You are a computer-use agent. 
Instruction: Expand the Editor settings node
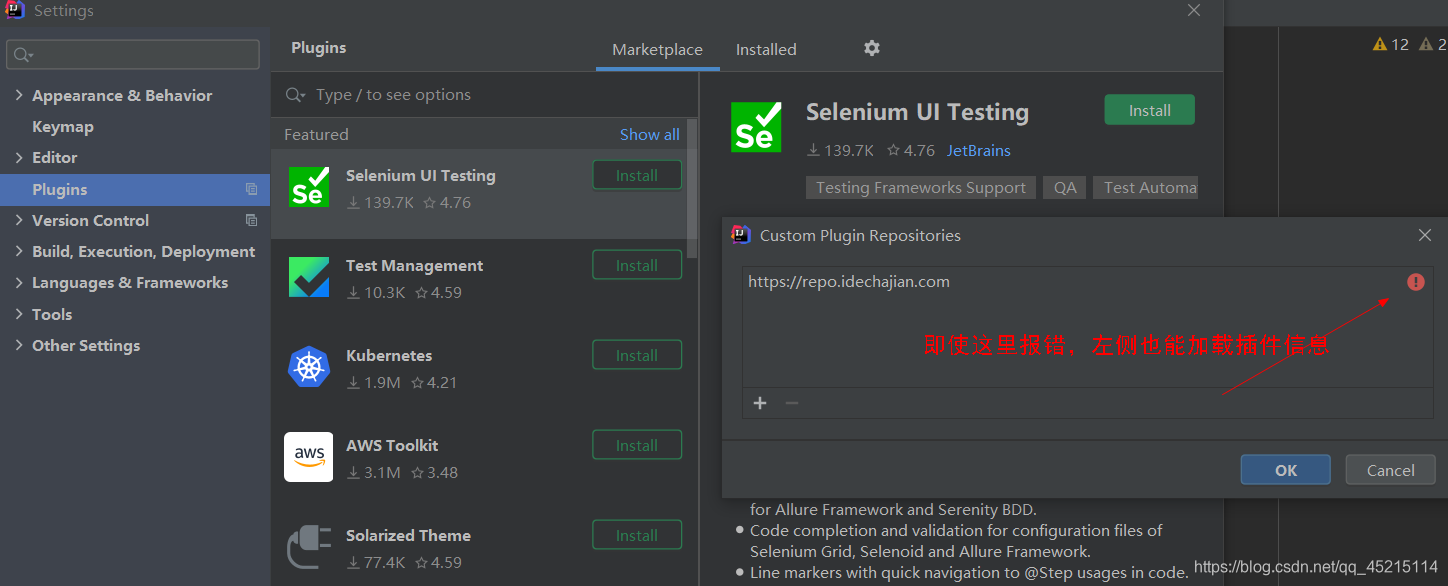(x=19, y=158)
